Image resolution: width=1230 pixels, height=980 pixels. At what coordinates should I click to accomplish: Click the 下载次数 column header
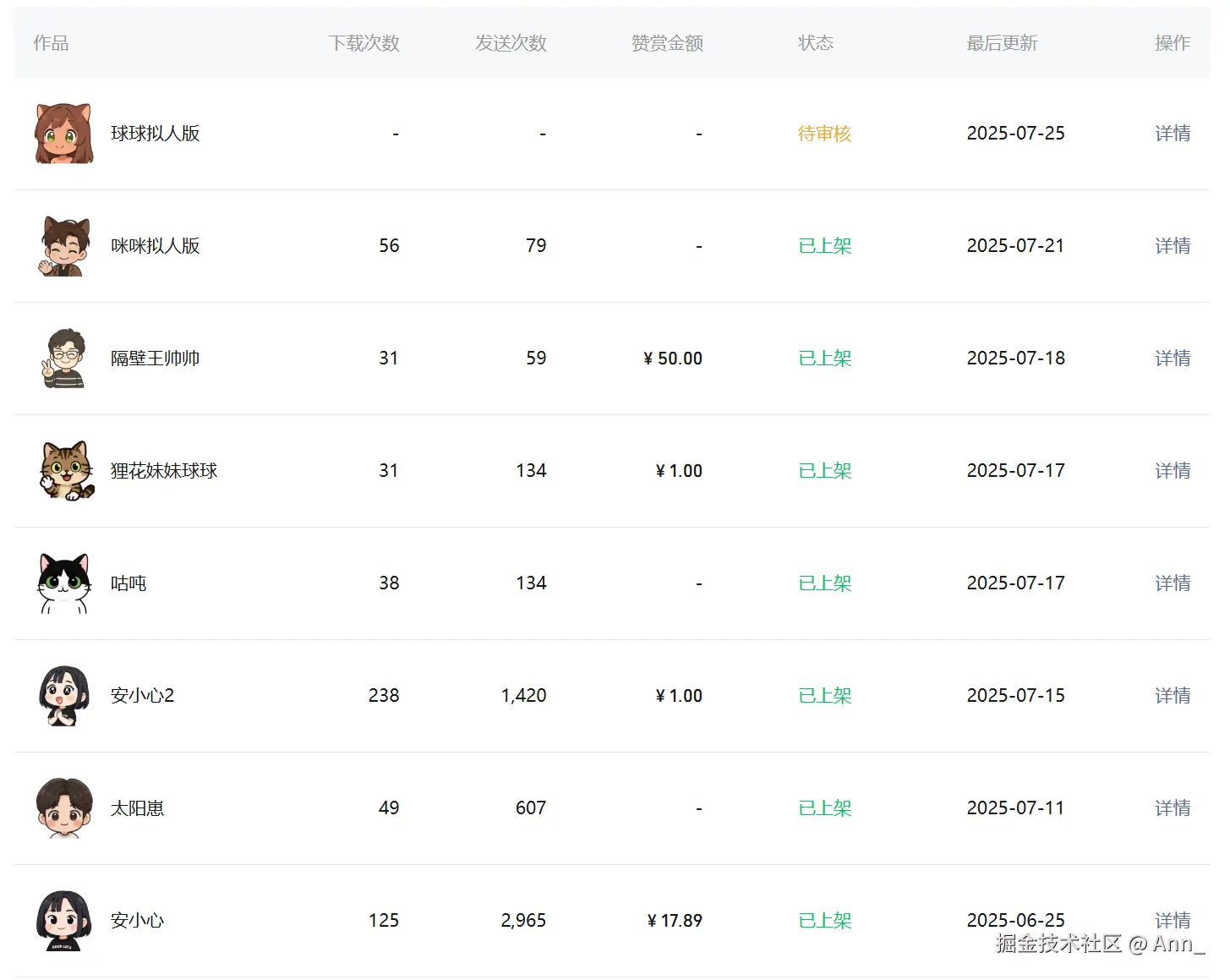[x=364, y=43]
